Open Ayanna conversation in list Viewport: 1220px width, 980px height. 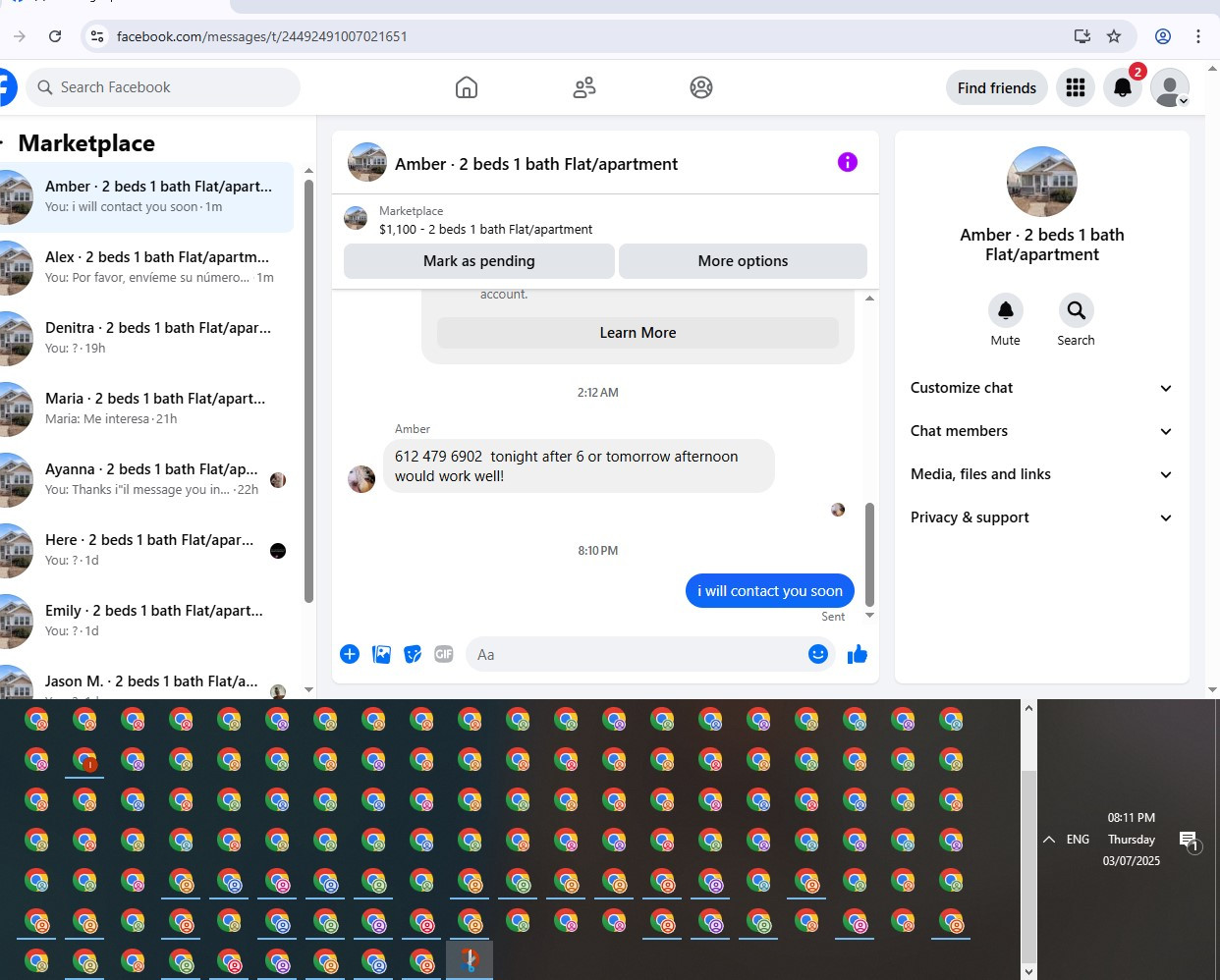point(147,479)
